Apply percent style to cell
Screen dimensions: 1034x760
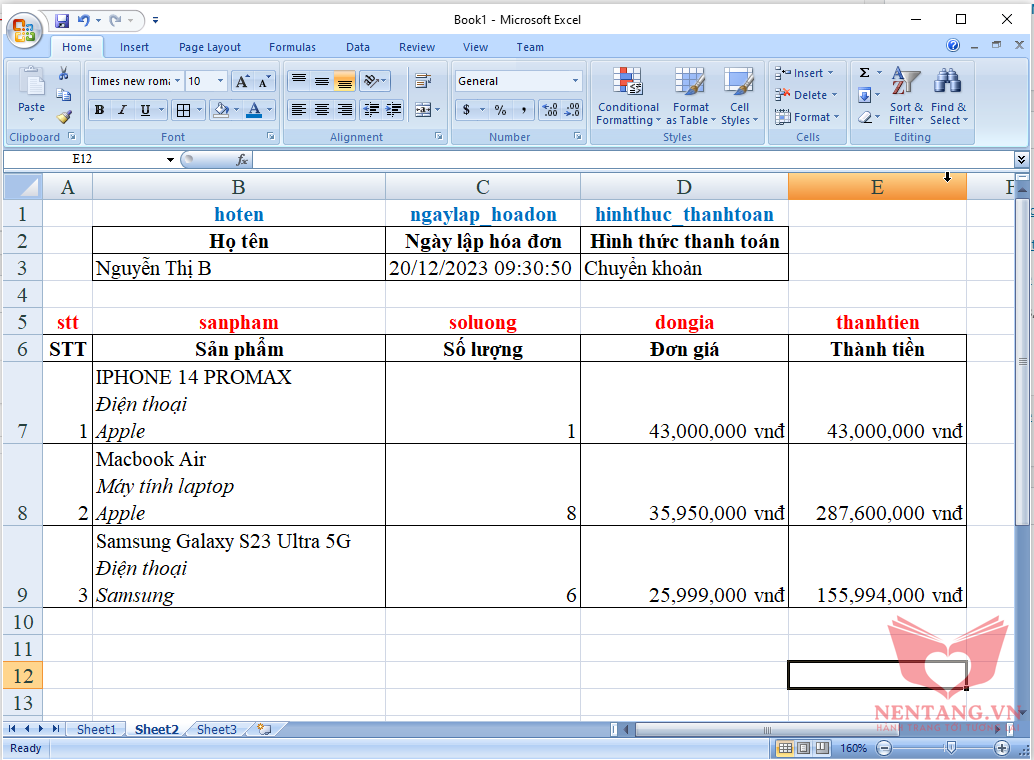[x=500, y=110]
